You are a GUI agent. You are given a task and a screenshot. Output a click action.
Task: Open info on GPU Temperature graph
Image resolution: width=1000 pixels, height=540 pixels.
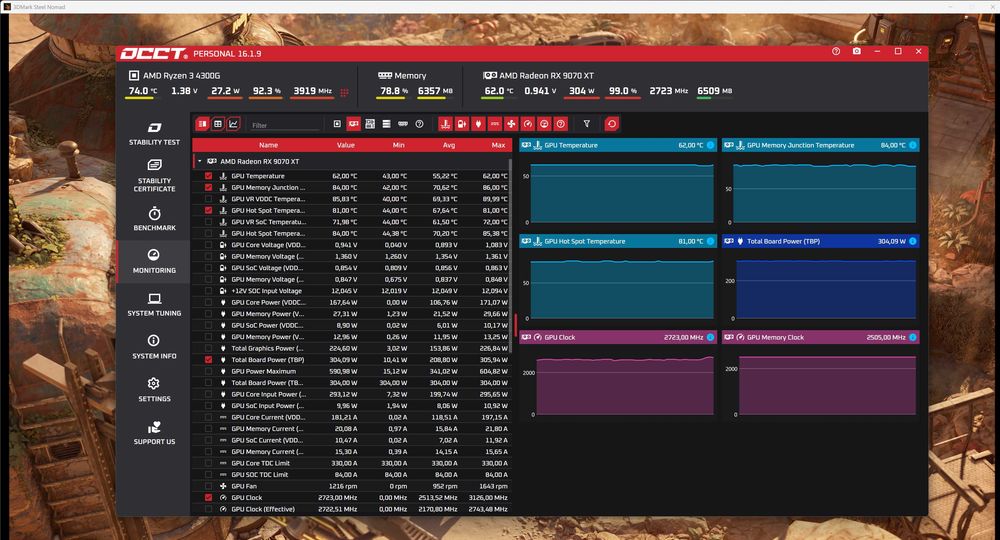[x=710, y=145]
